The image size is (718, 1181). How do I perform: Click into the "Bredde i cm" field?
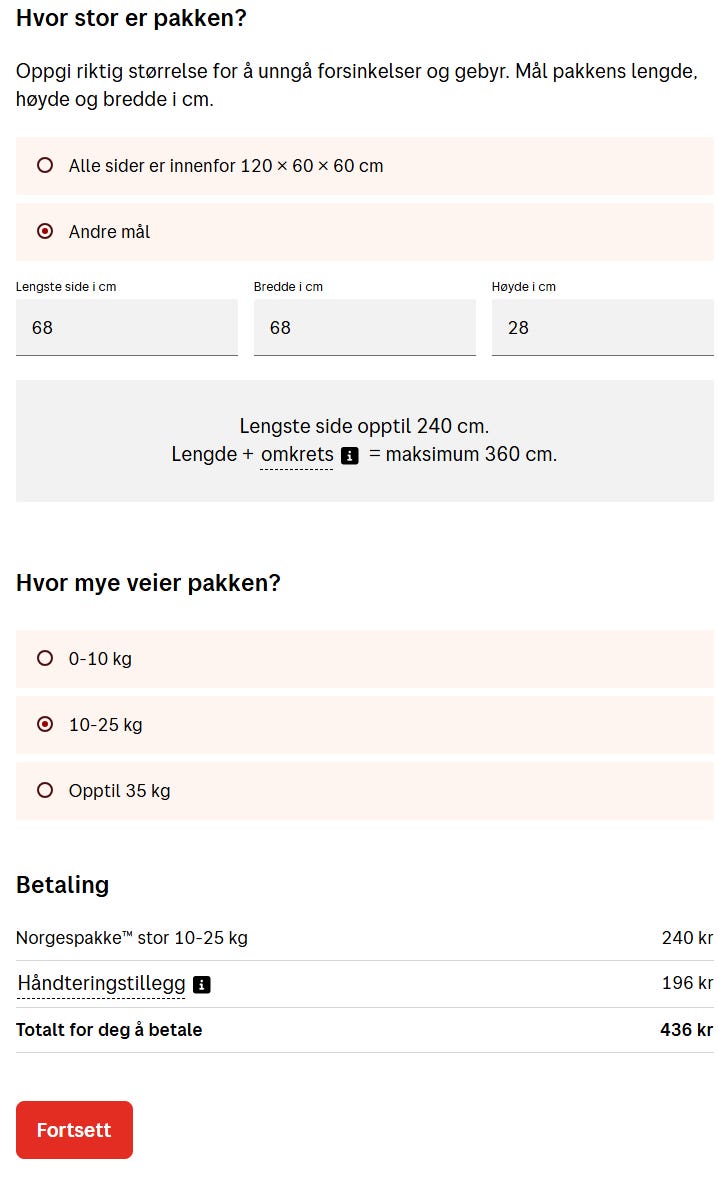(365, 328)
